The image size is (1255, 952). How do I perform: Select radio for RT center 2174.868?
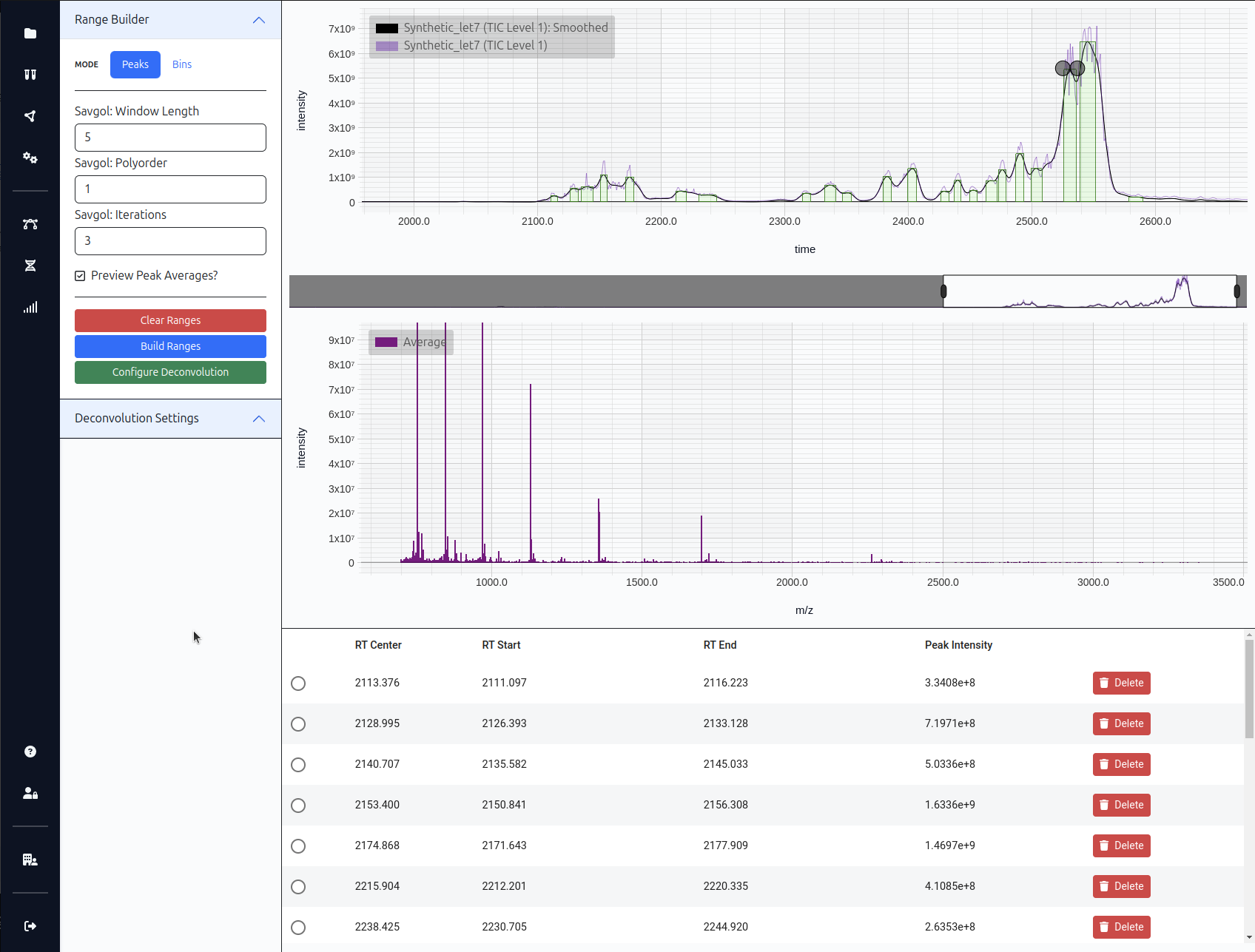tap(298, 846)
